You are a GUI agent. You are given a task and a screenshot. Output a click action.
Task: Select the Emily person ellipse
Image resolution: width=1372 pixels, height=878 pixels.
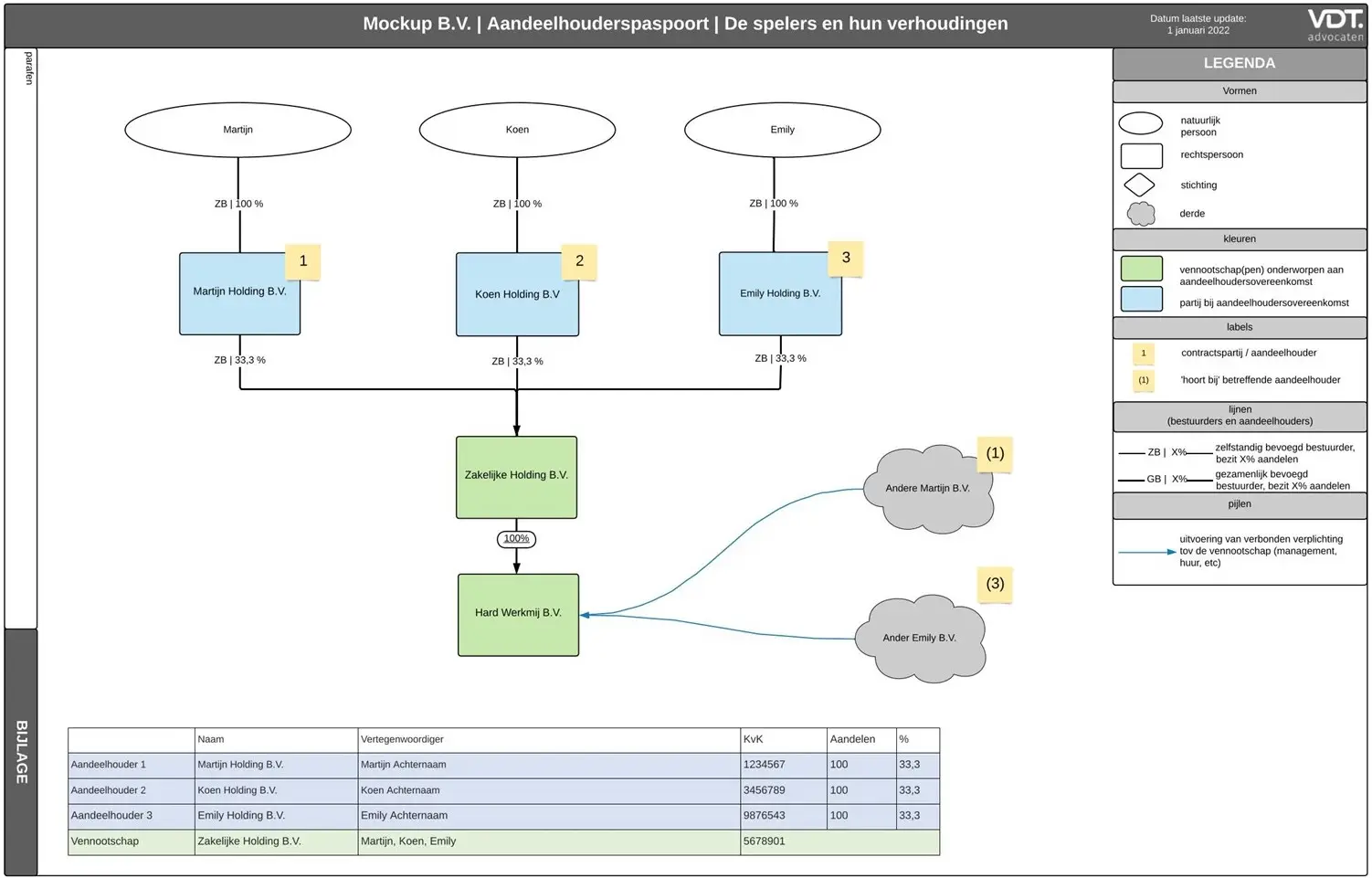click(x=782, y=130)
